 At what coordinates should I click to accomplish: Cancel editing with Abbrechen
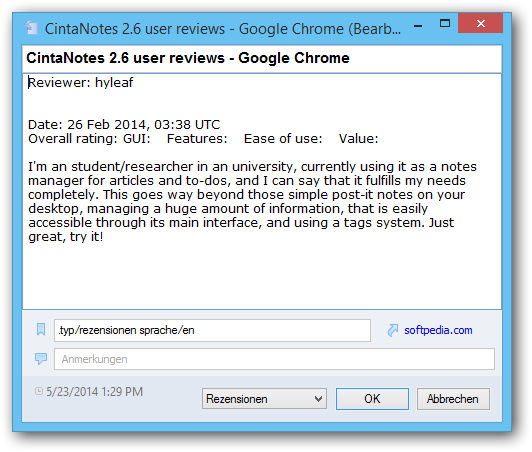pos(453,399)
